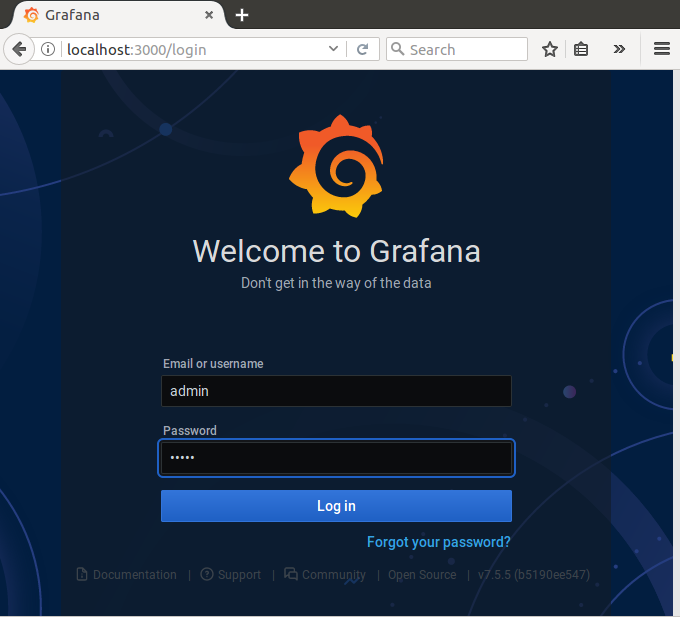Open the browser hamburger menu
The width and height of the screenshot is (680, 617).
tap(661, 49)
